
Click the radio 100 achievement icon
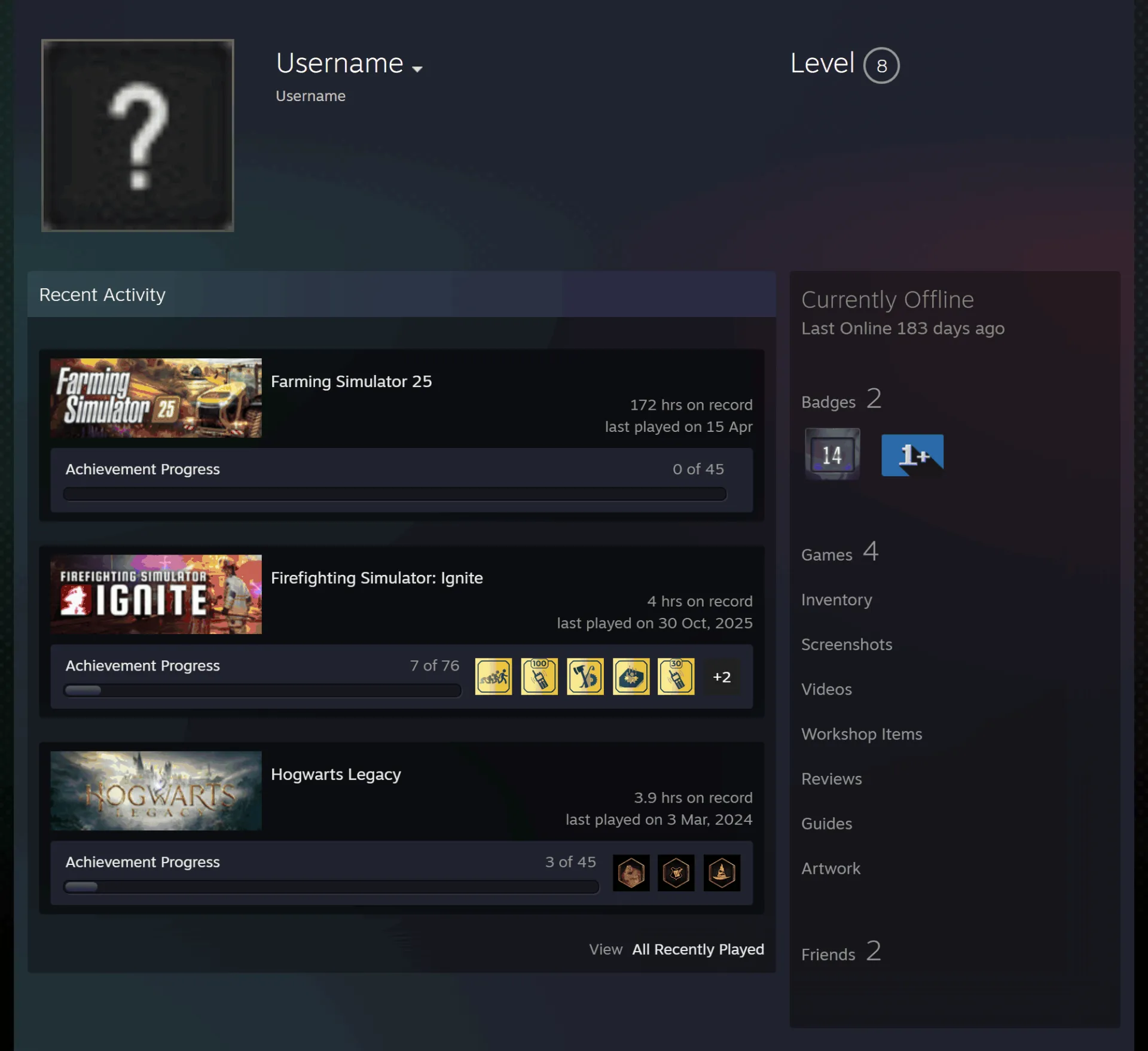(539, 677)
